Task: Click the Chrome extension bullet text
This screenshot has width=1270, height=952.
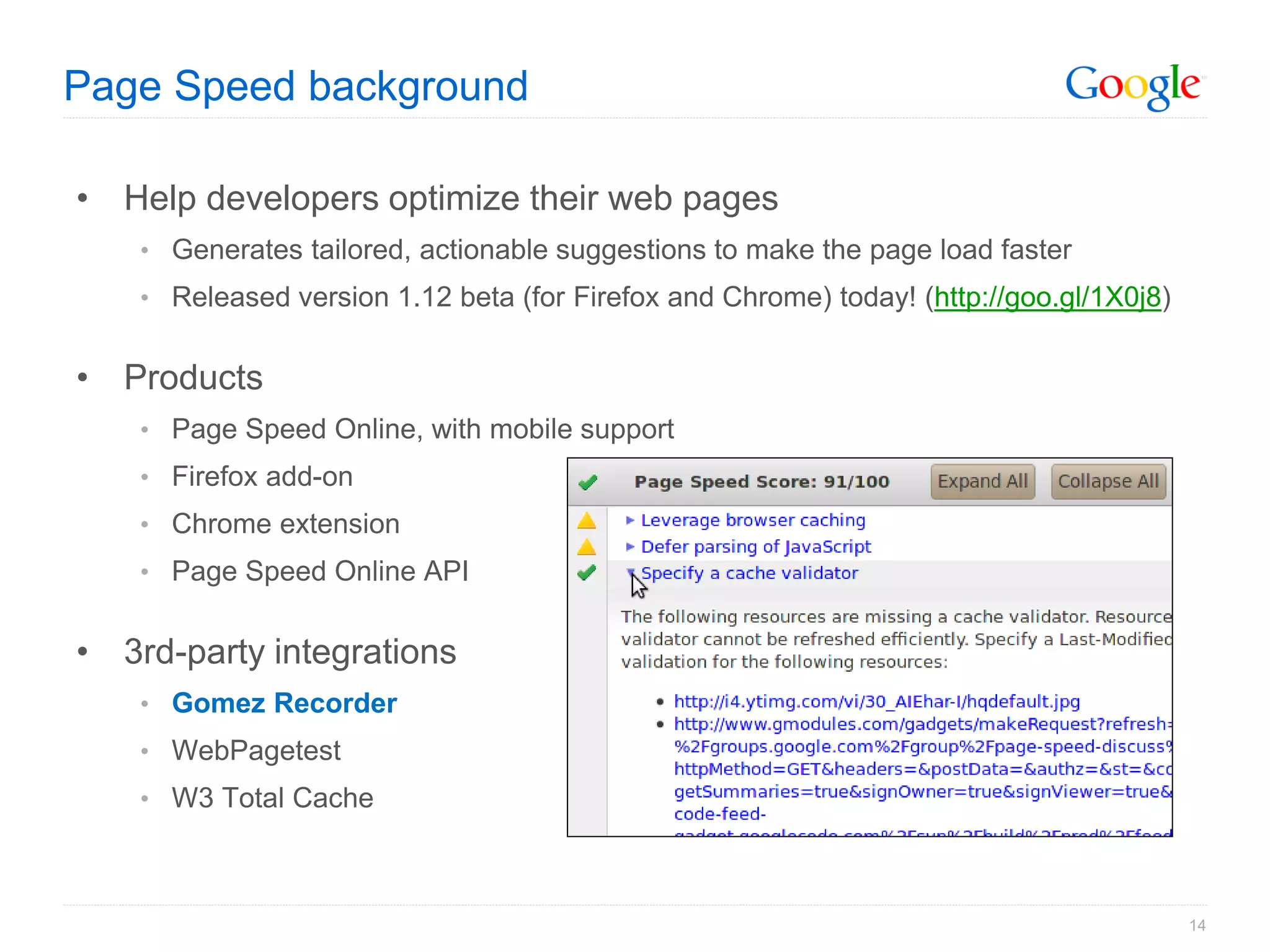Action: click(x=286, y=524)
